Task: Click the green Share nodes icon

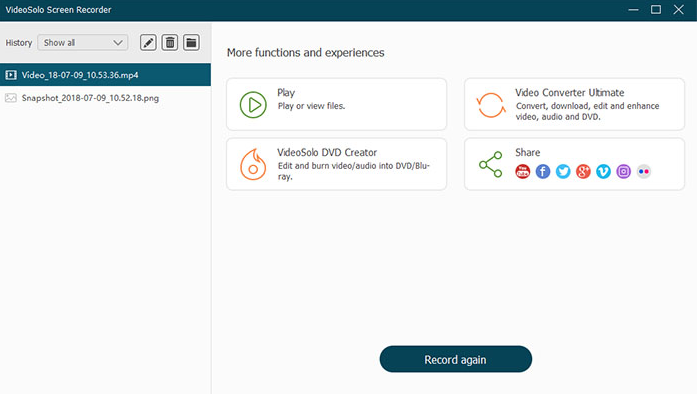Action: 491,164
